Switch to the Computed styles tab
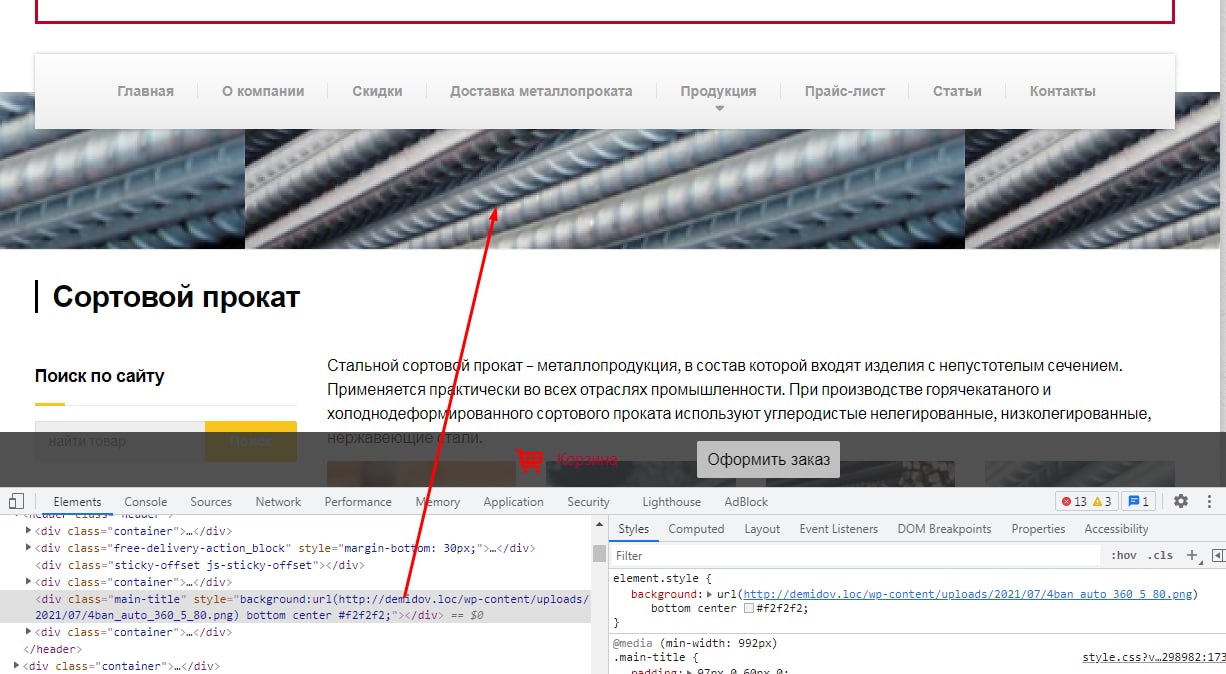 (x=696, y=529)
